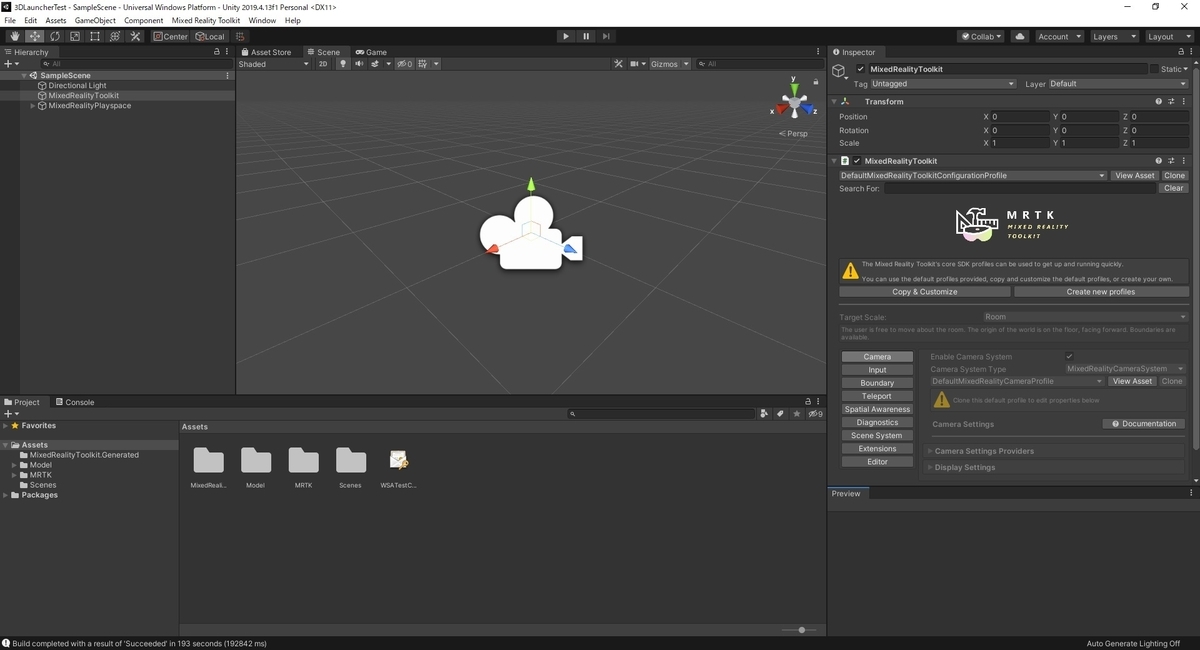Open MixedRealityToolkit component help icon
The image size is (1200, 650).
pos(1159,160)
